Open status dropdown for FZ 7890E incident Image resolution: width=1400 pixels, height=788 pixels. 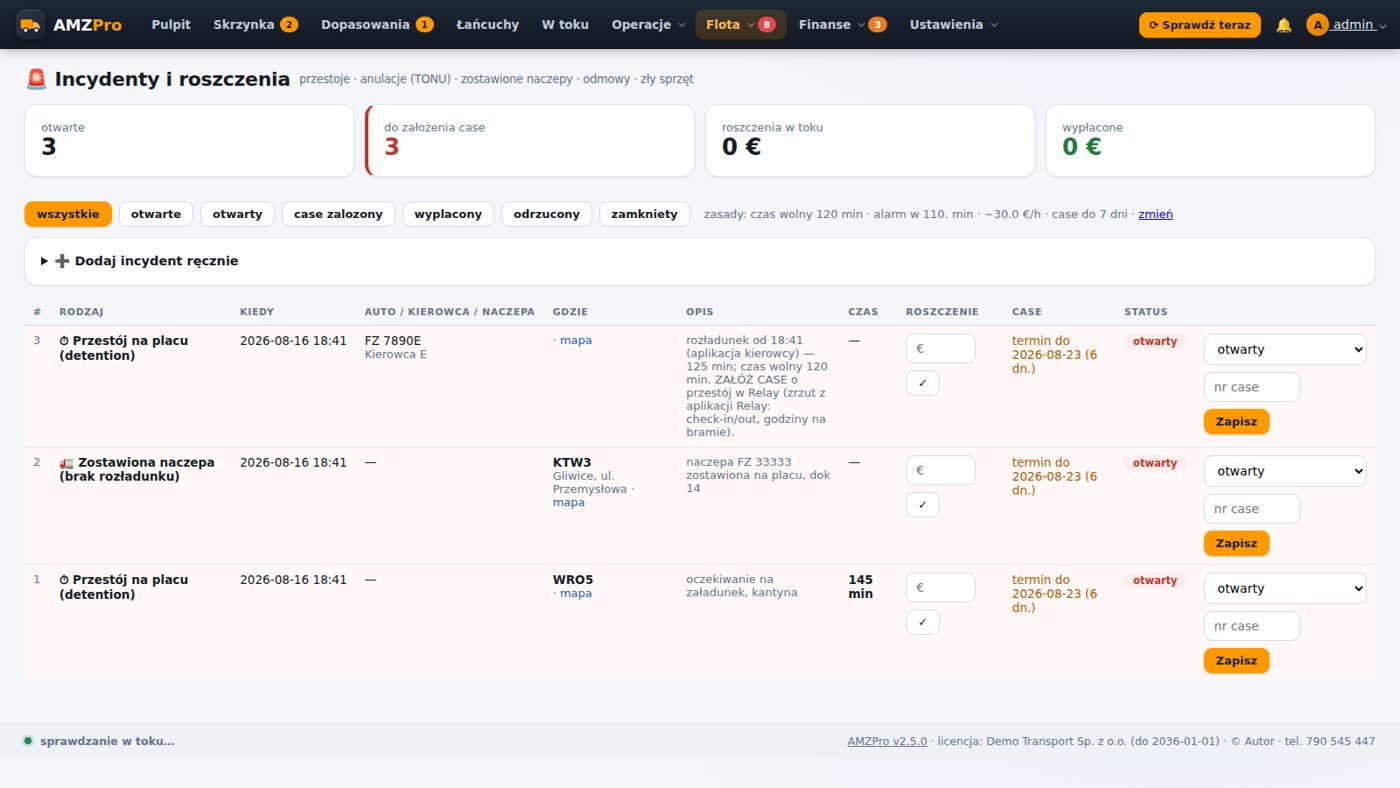(x=1285, y=349)
